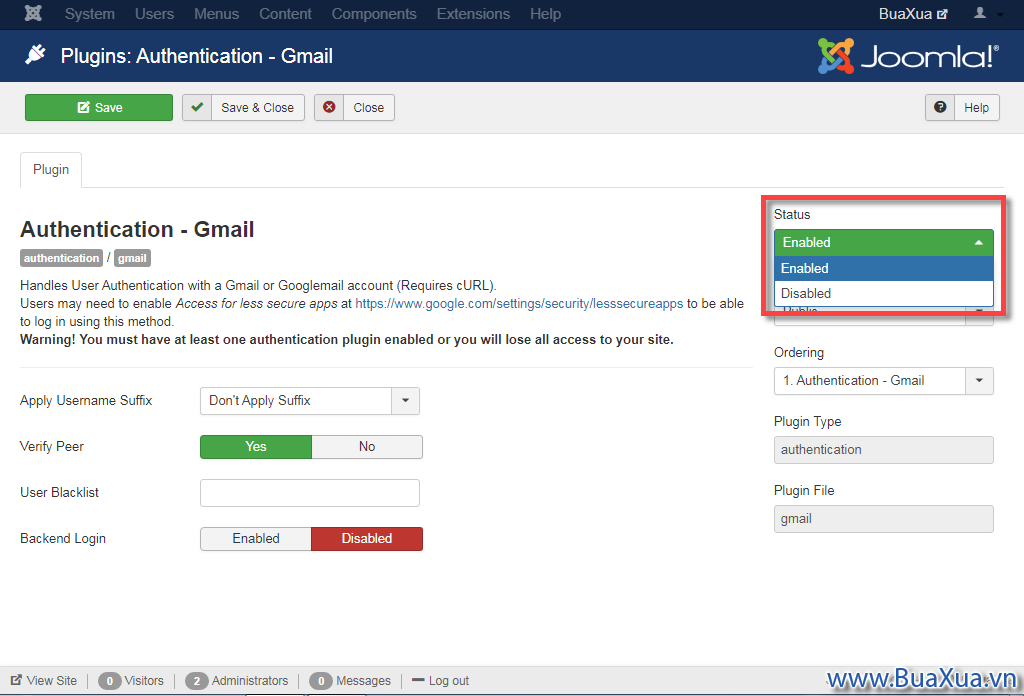Screen dimensions: 1024x696
Task: Click the Log out dash icon
Action: click(x=418, y=680)
